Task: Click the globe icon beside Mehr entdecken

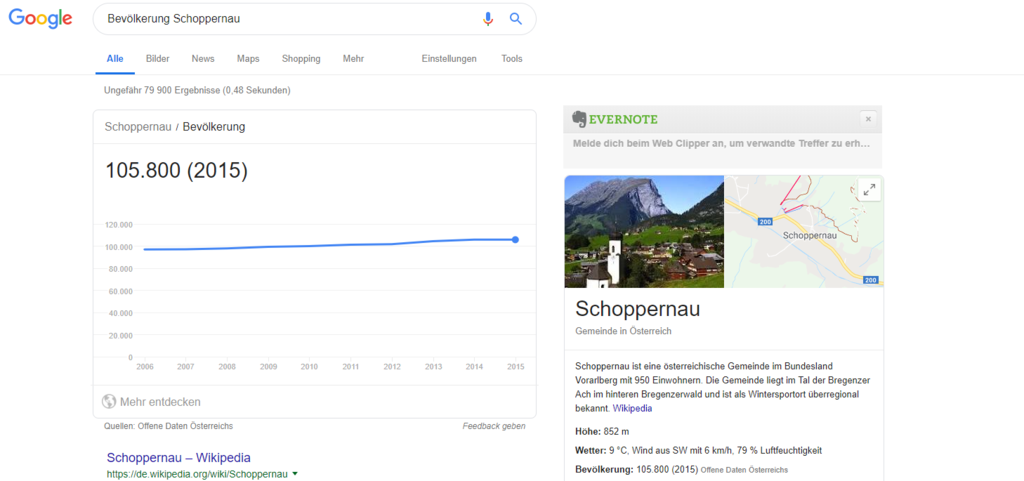Action: [x=109, y=402]
